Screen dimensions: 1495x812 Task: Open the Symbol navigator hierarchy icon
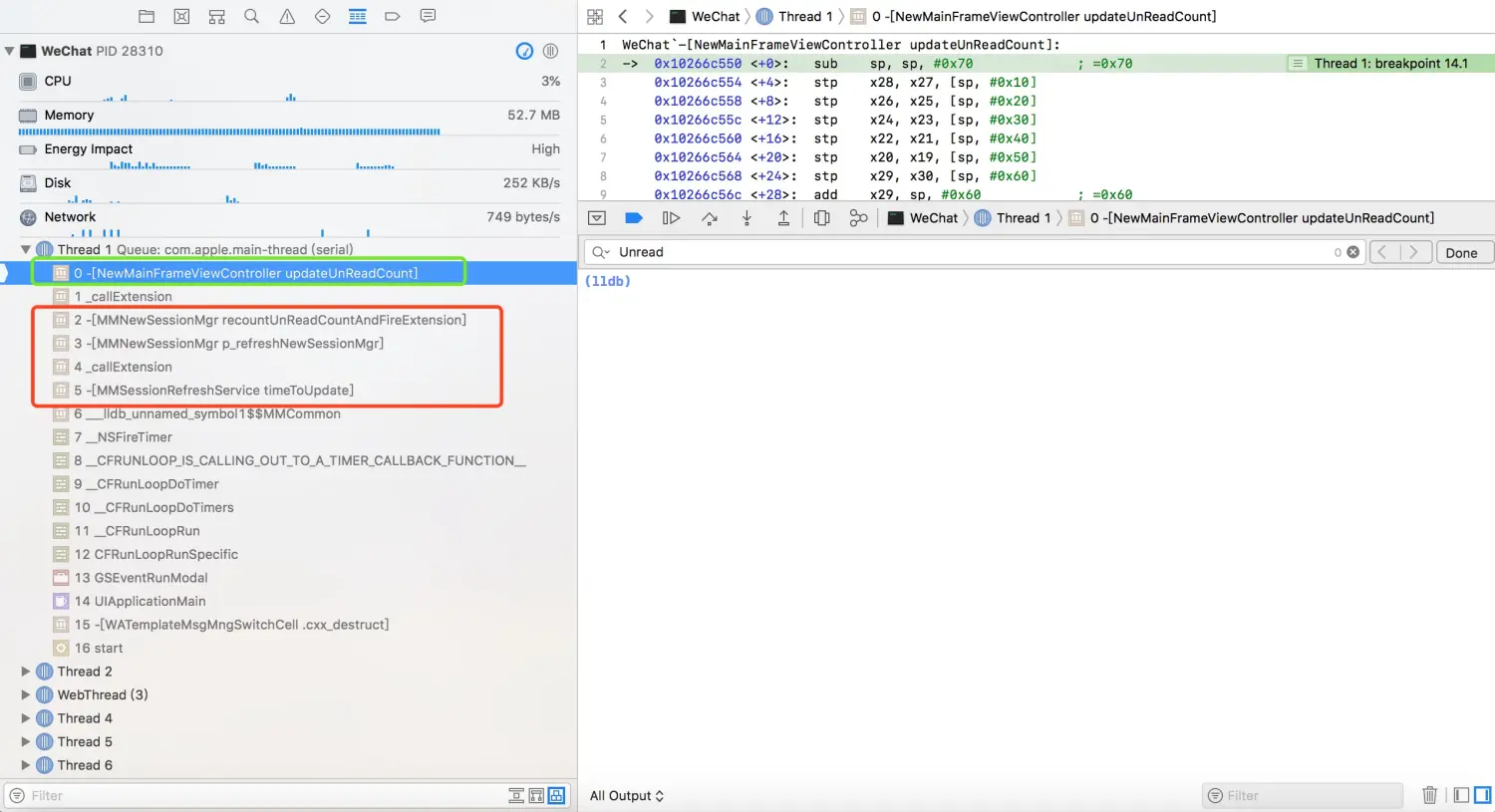(x=216, y=16)
